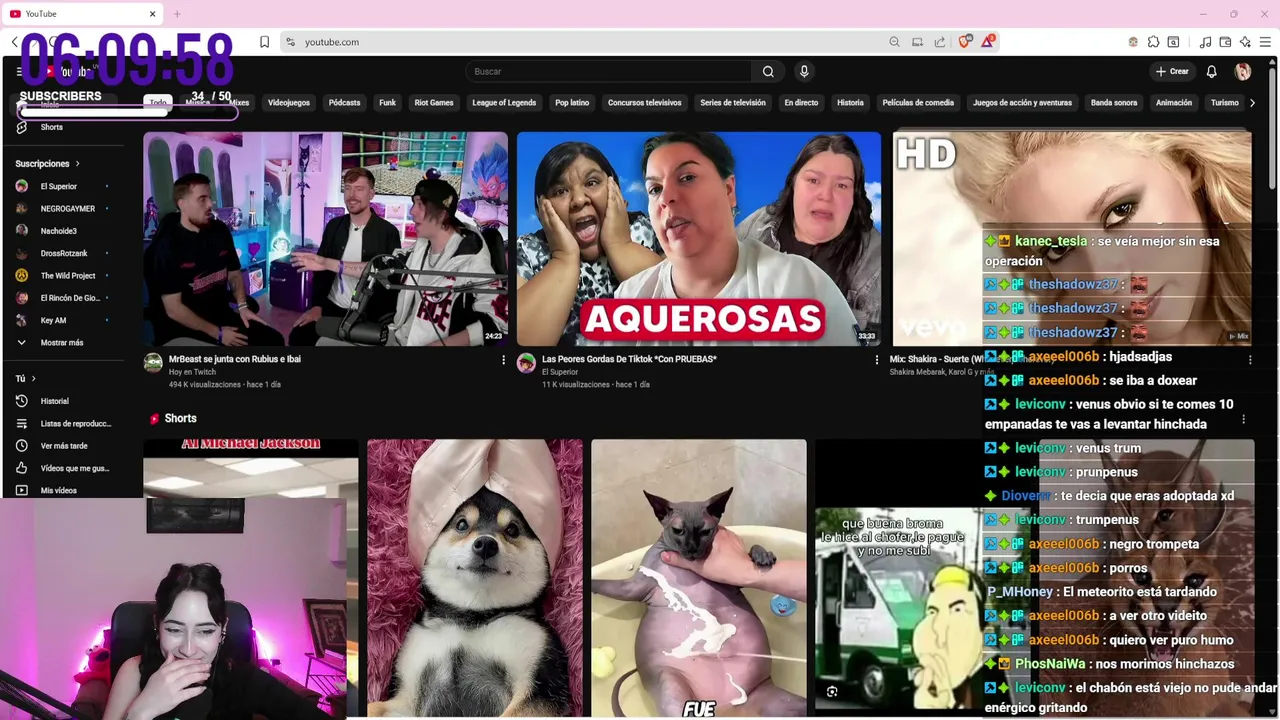The width and height of the screenshot is (1280, 720).
Task: Show more category chips with right arrow
Action: pos(1252,102)
